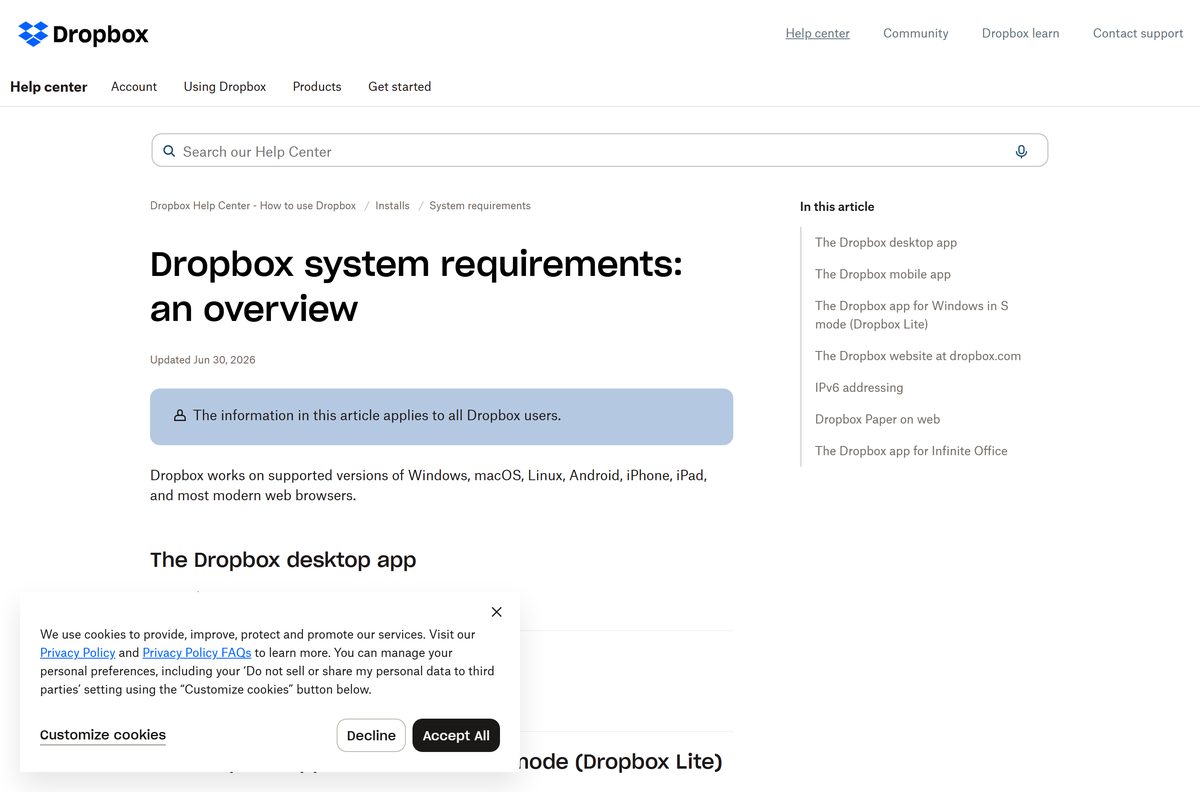Click Customize cookies
1200x792 pixels.
click(103, 735)
